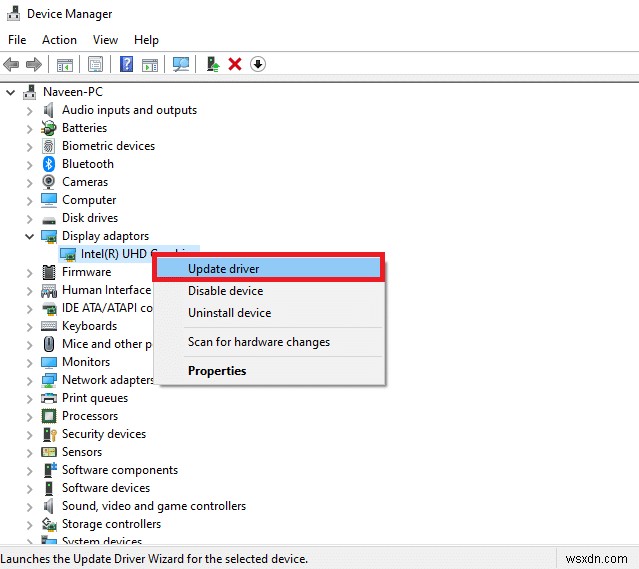Open the File menu

tap(17, 40)
